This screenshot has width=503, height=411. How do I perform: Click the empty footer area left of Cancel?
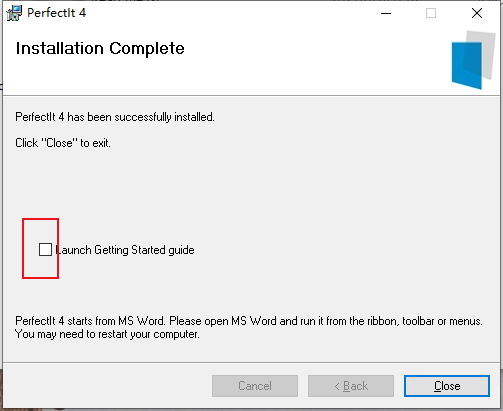[x=107, y=386]
